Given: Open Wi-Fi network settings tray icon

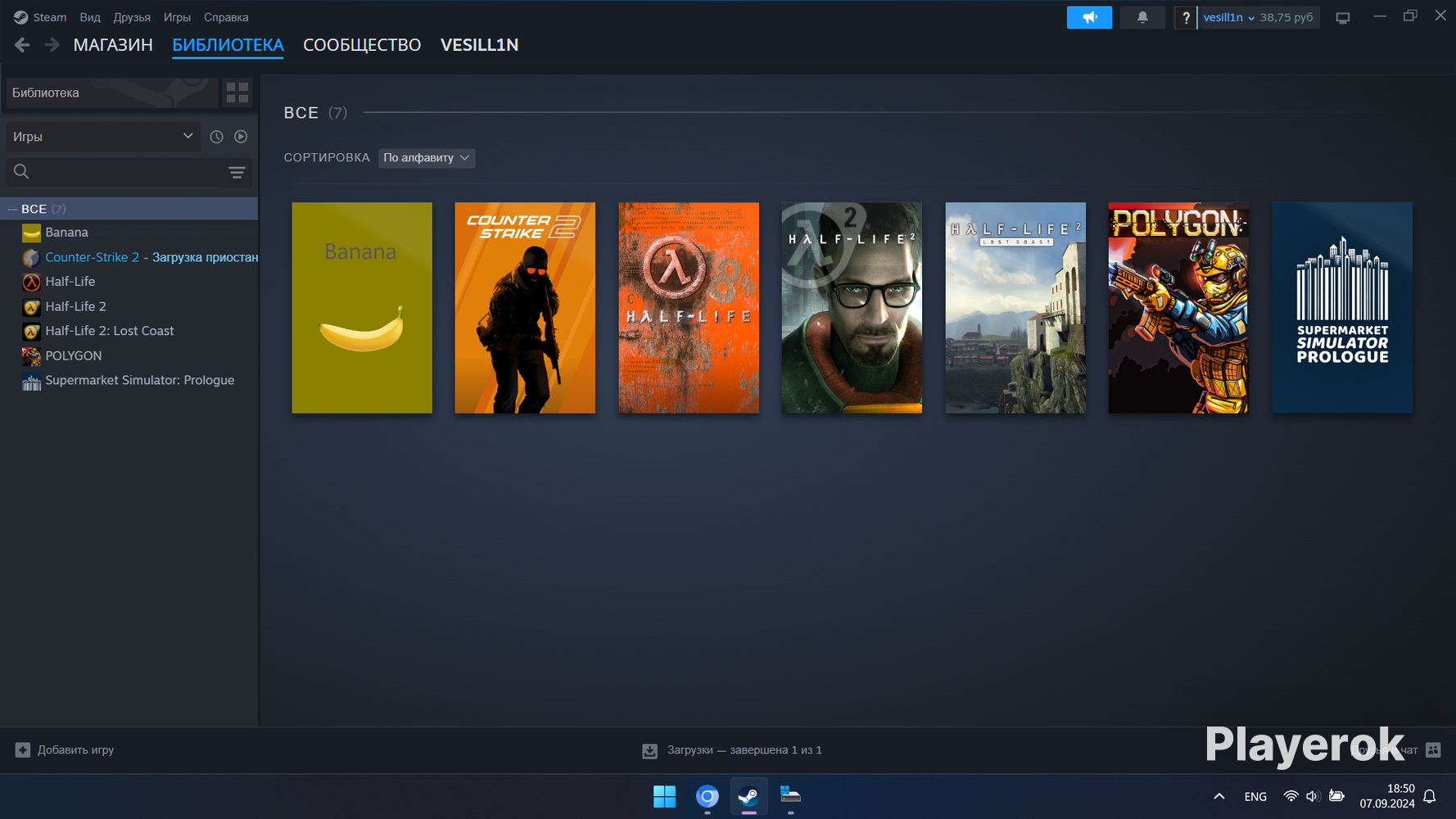Looking at the screenshot, I should click(x=1291, y=796).
